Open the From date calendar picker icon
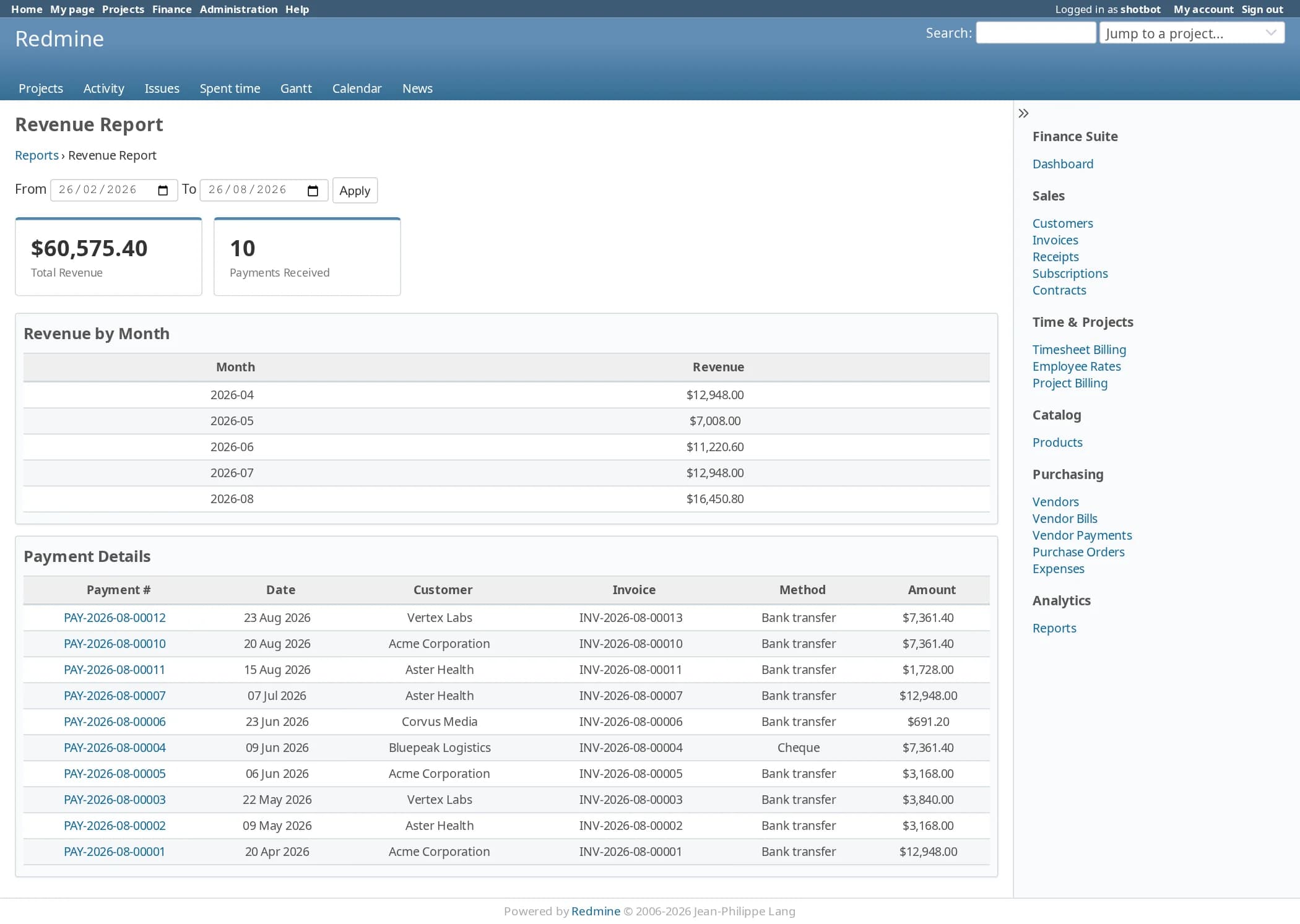The image size is (1300, 924). (x=163, y=190)
